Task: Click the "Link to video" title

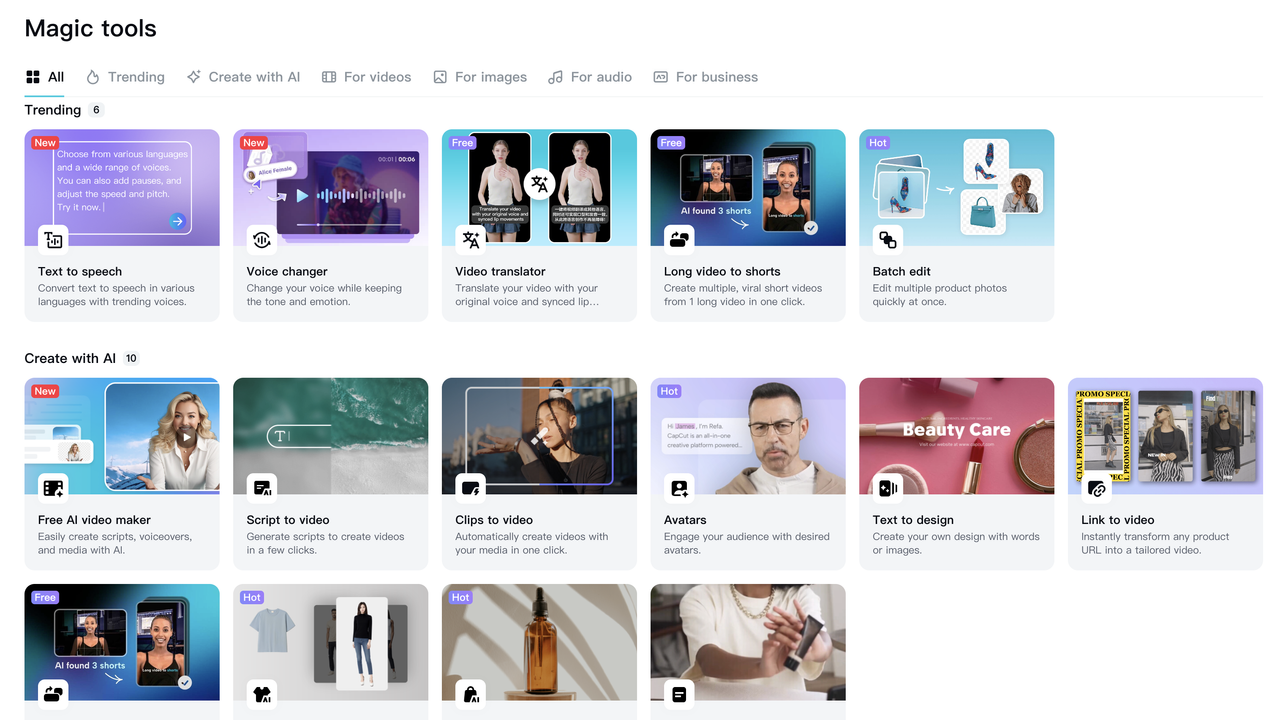Action: click(x=1118, y=520)
